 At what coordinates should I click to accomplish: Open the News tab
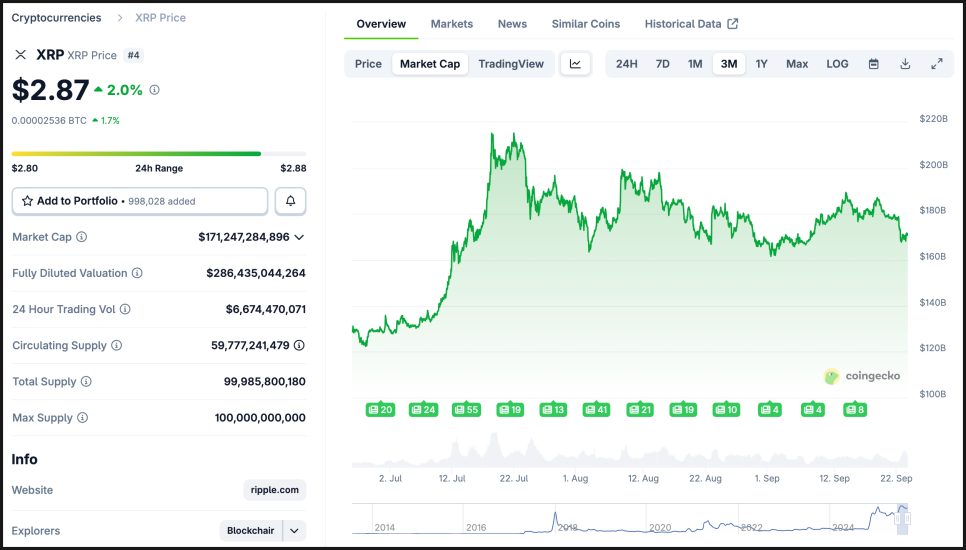tap(512, 24)
